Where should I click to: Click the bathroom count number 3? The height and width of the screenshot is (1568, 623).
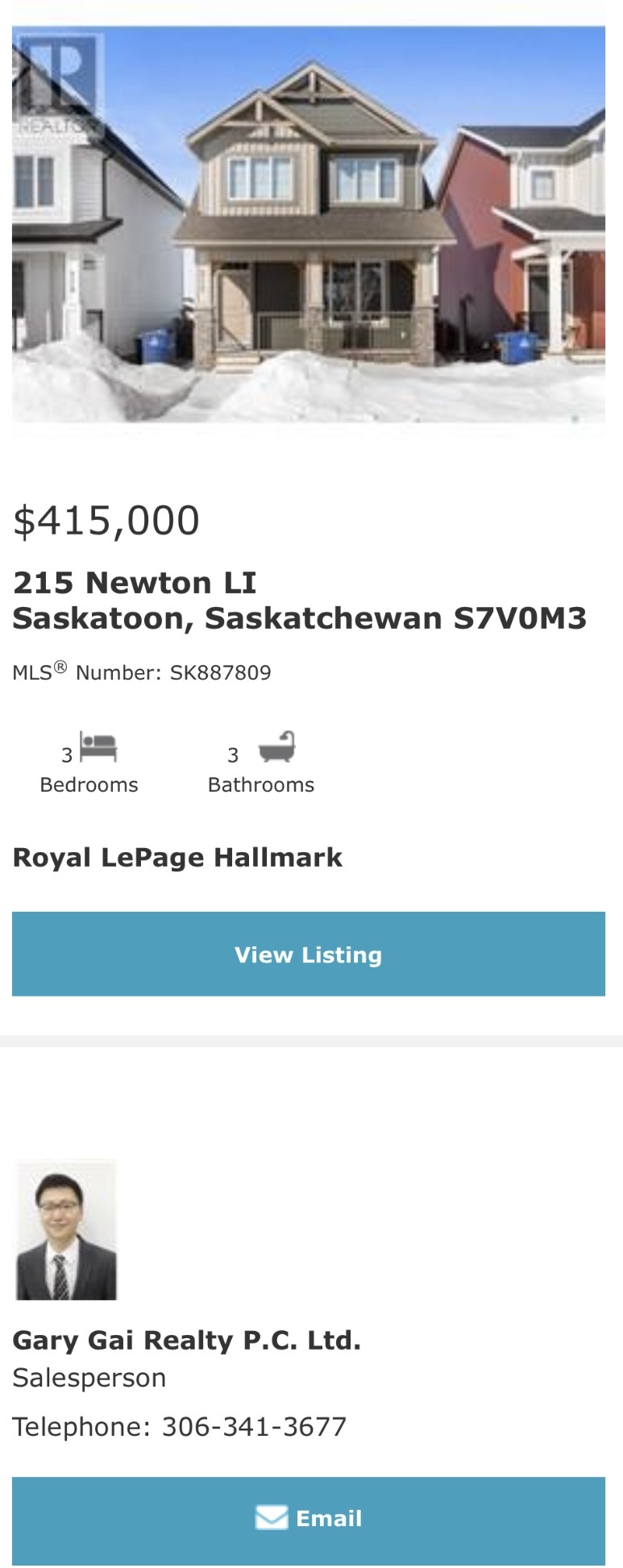pos(233,755)
